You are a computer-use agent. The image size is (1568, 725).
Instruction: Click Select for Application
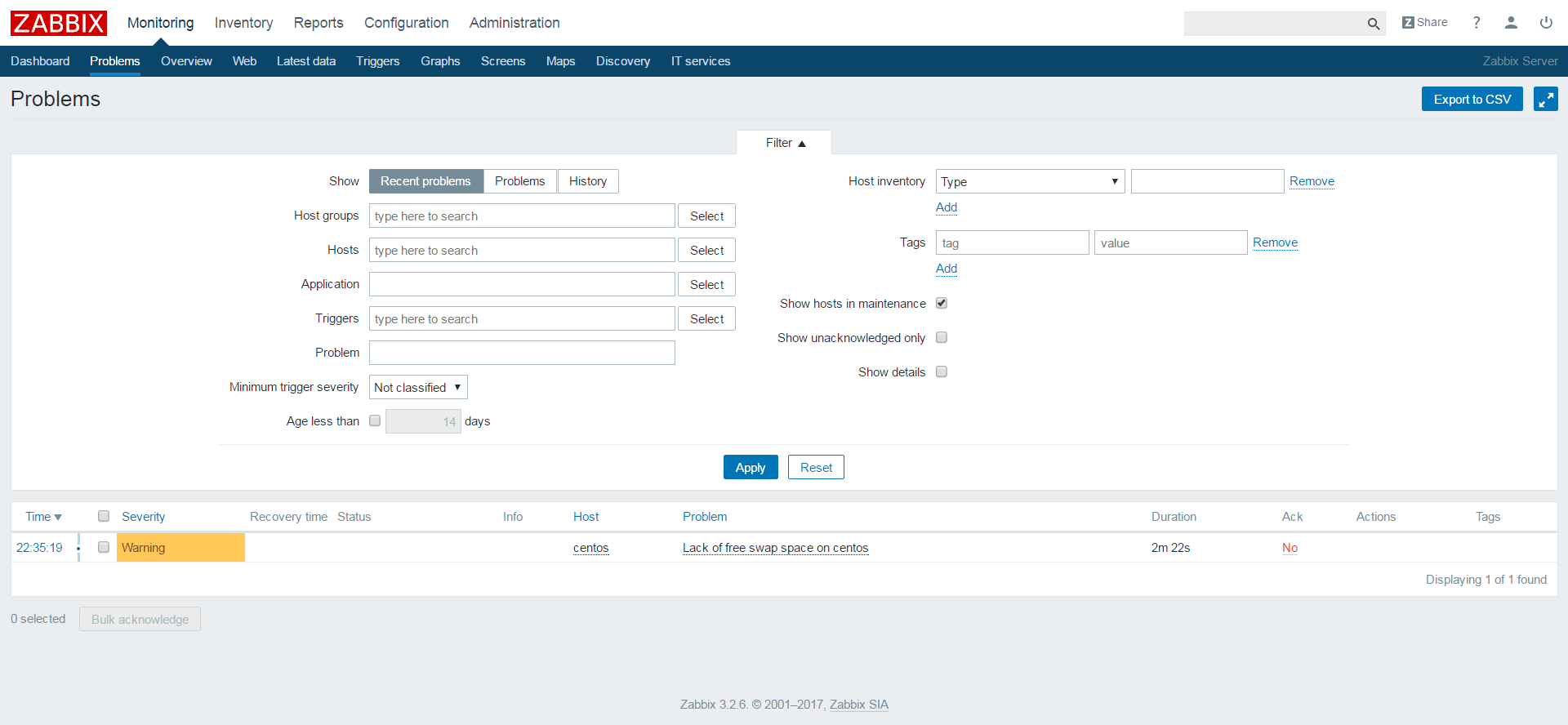click(706, 284)
